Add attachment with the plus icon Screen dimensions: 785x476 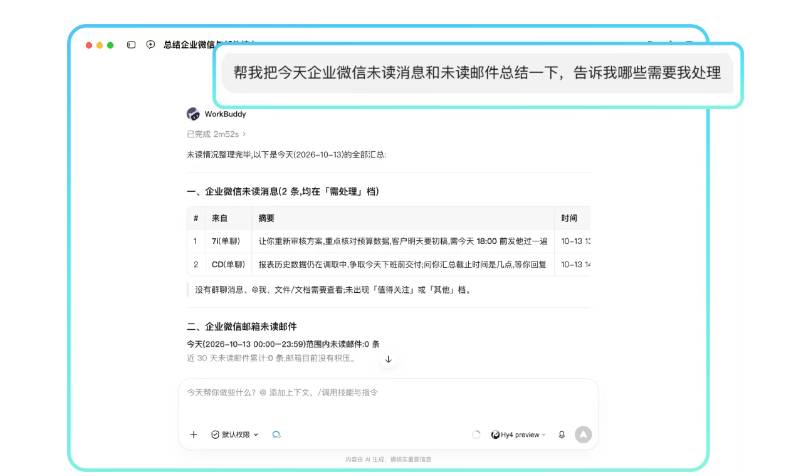point(194,434)
